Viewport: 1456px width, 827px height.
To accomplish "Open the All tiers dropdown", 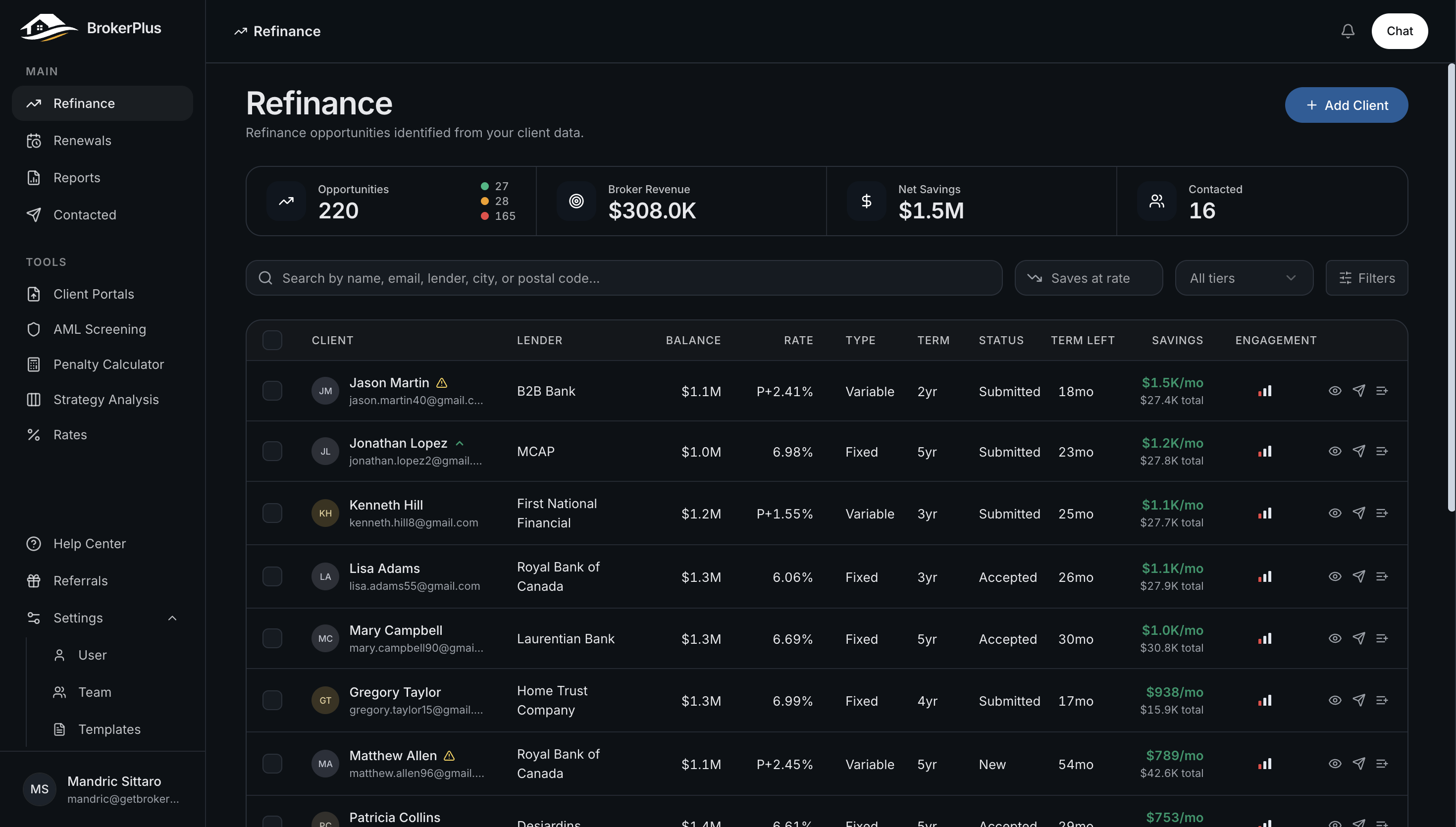I will (1244, 278).
